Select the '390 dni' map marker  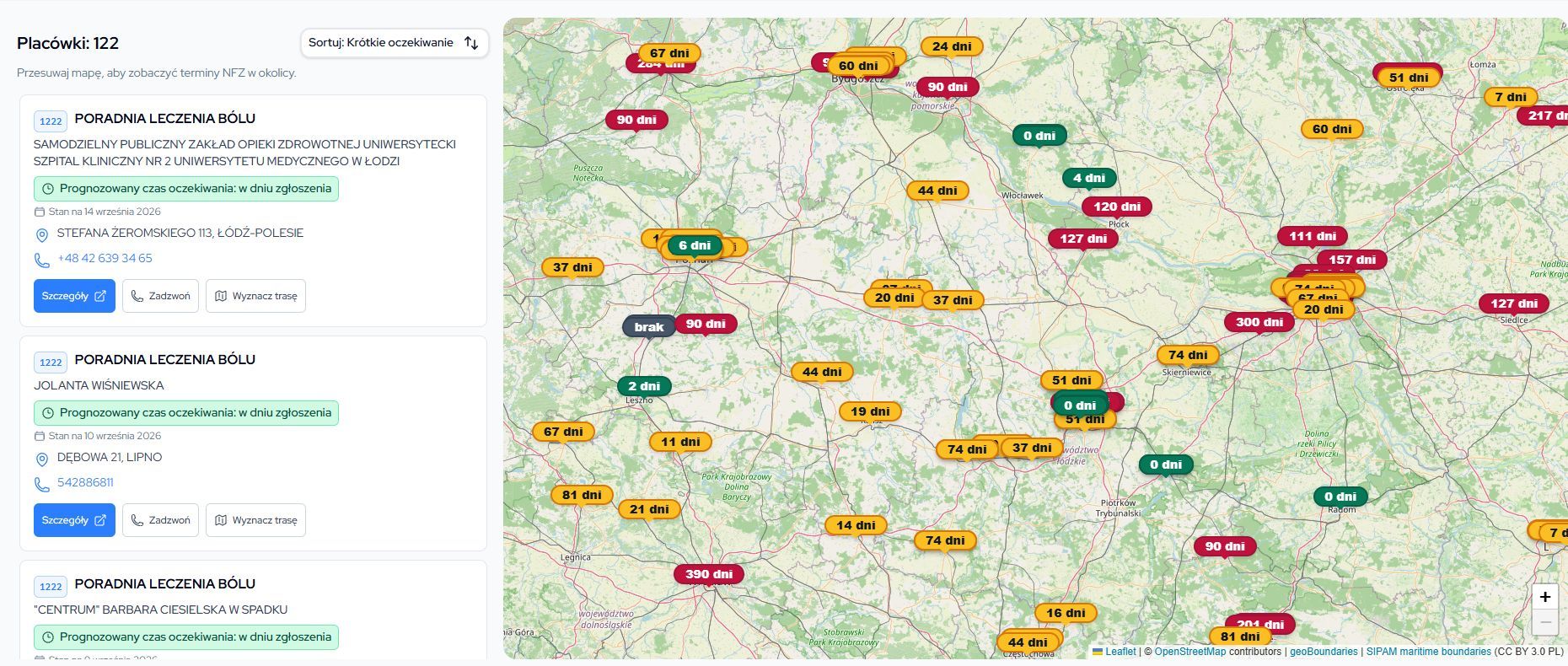coord(709,574)
